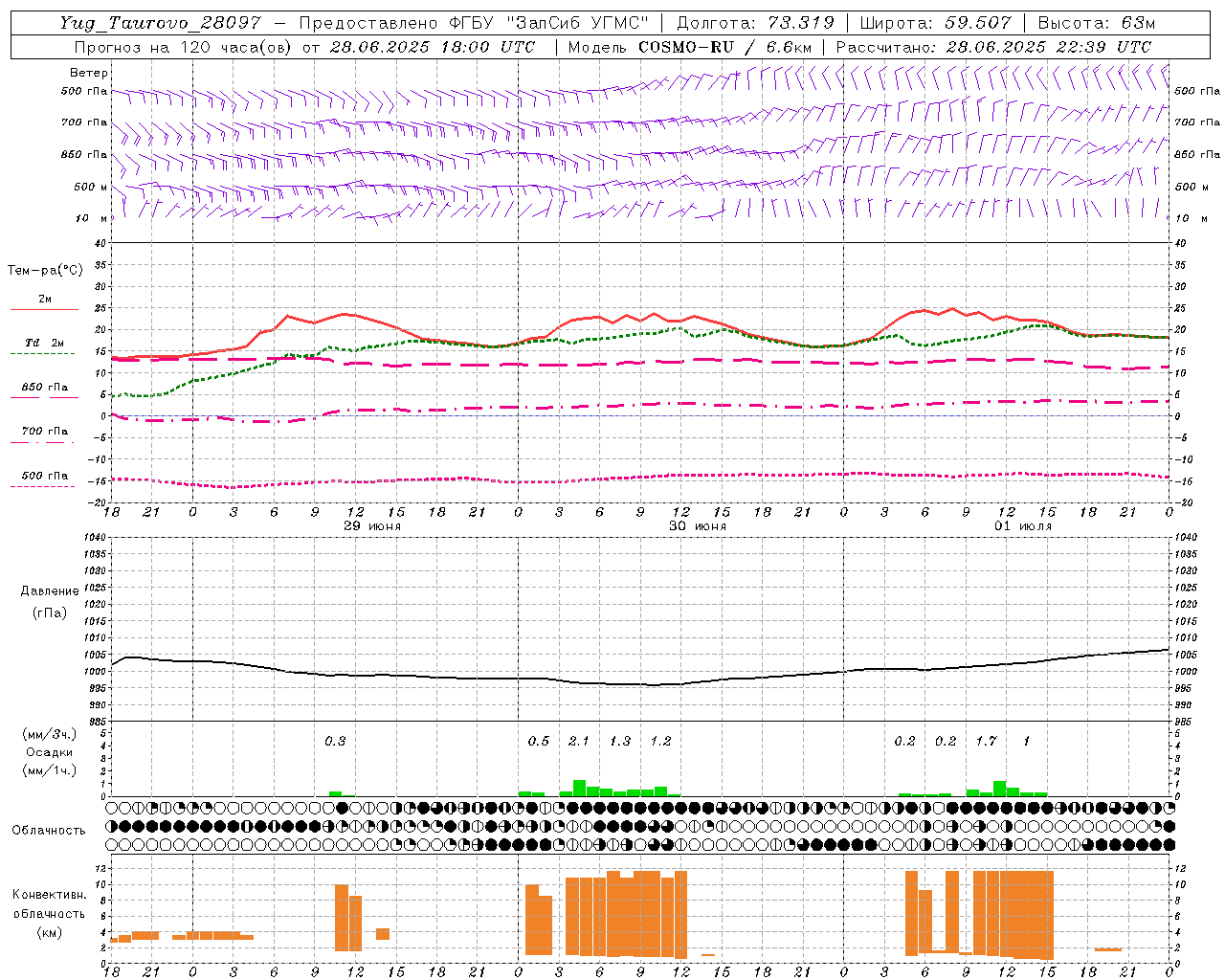1225x980 pixels.
Task: Click the Облачность cloudiness label
Action: click(49, 830)
